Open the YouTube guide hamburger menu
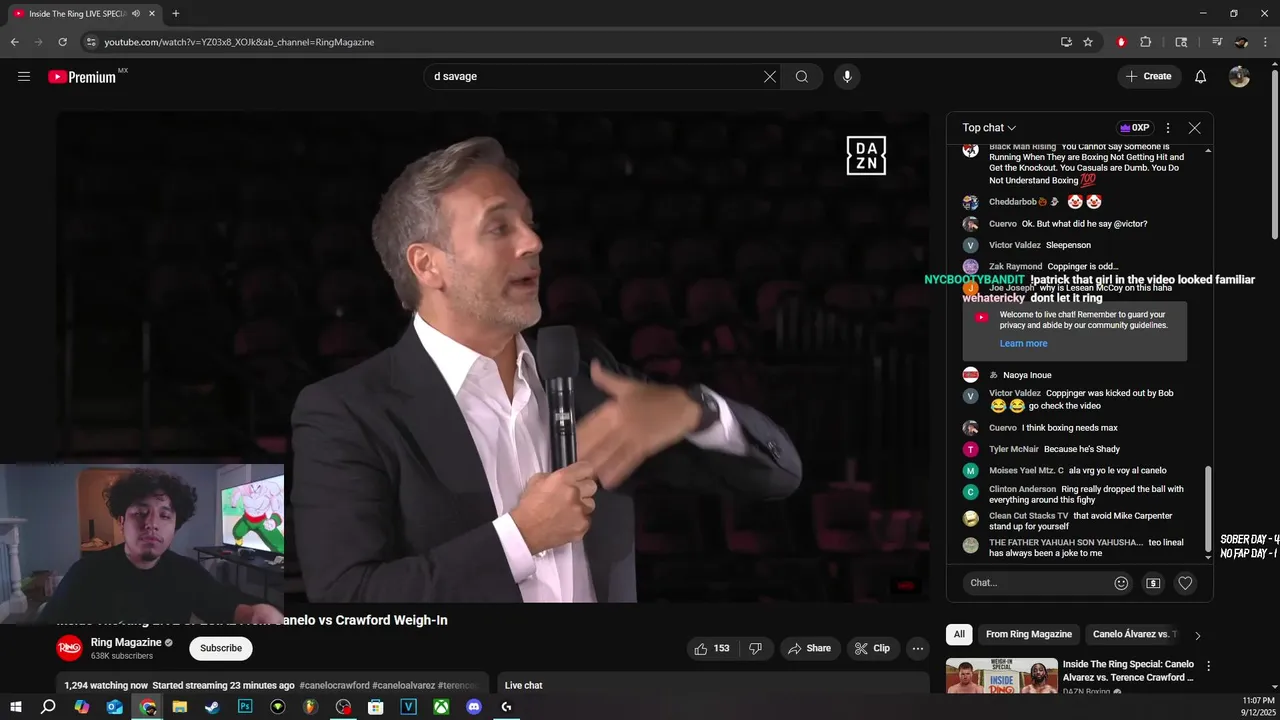Viewport: 1280px width, 720px height. pos(24,76)
